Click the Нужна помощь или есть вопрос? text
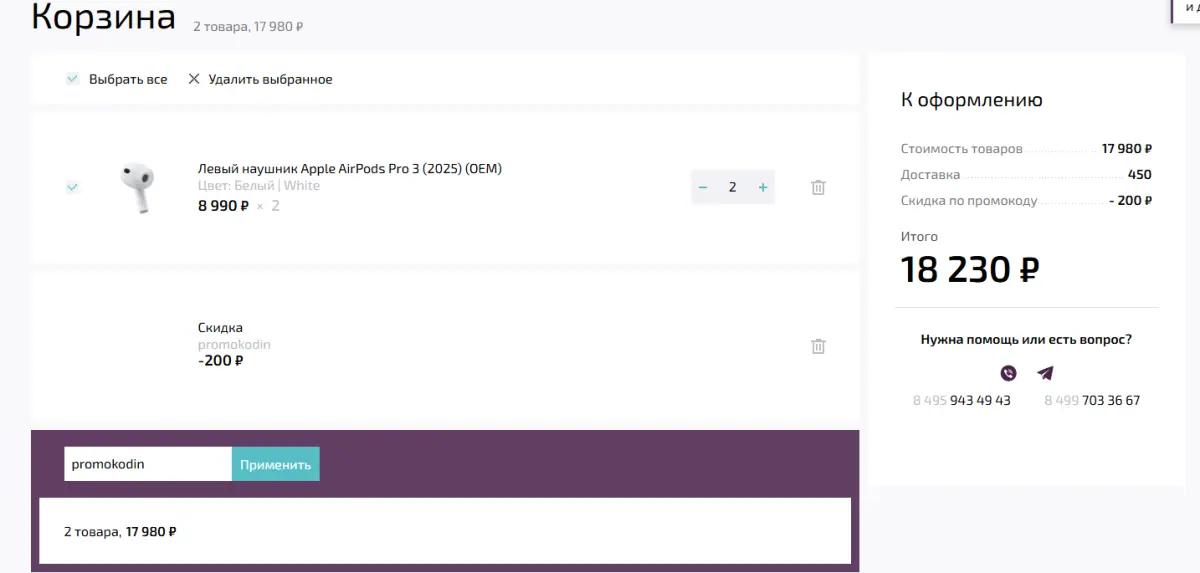 1026,340
